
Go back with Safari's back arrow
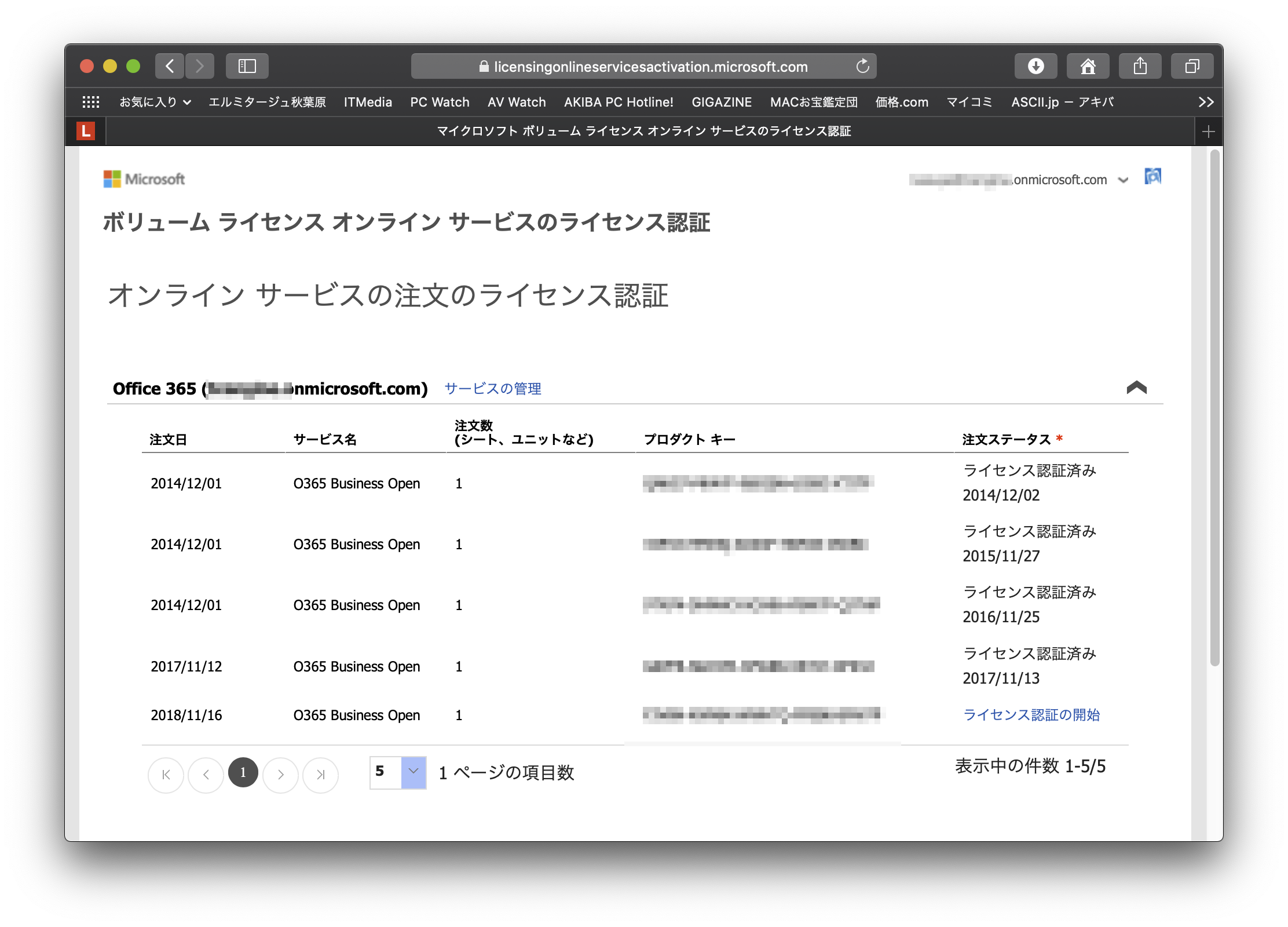point(170,66)
